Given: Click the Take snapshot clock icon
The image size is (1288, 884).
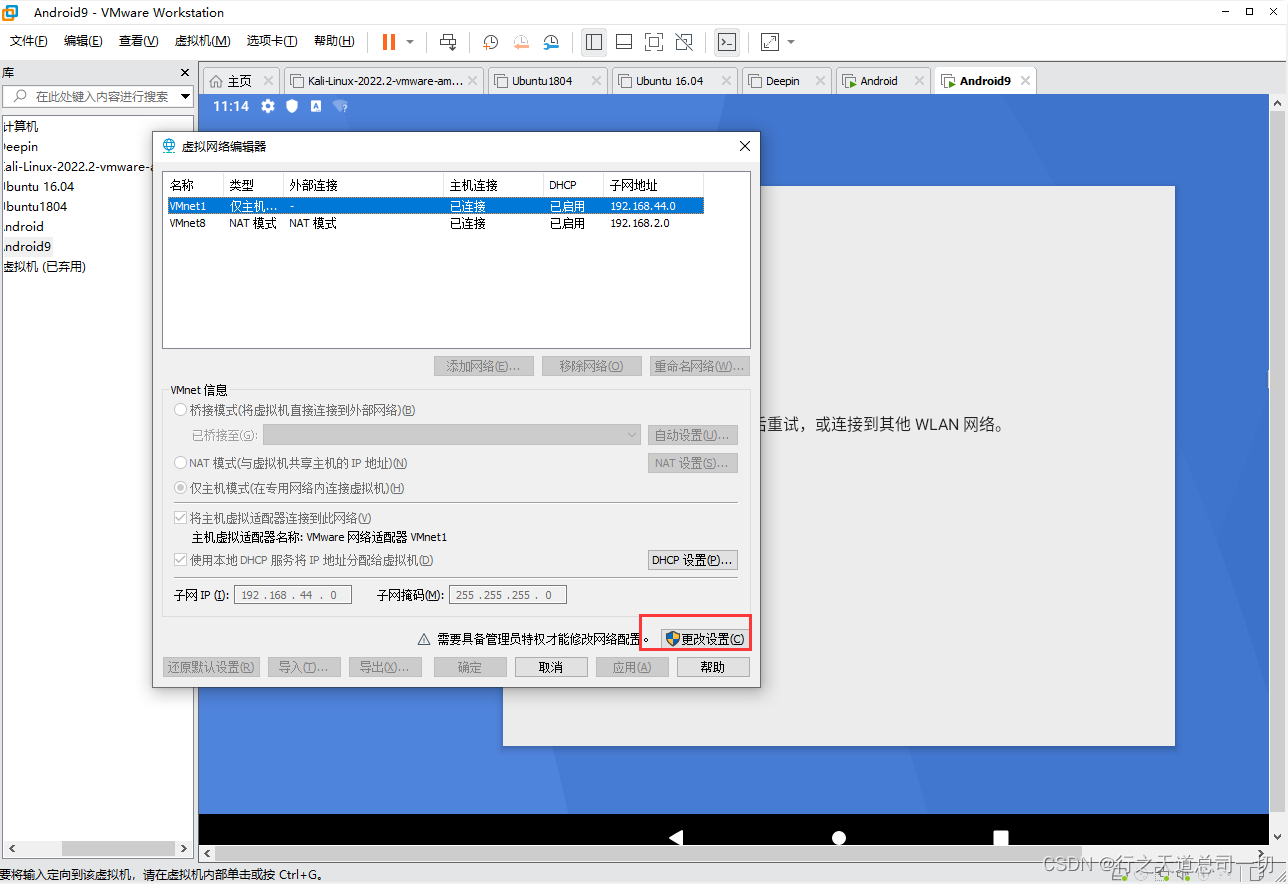Looking at the screenshot, I should coord(491,42).
